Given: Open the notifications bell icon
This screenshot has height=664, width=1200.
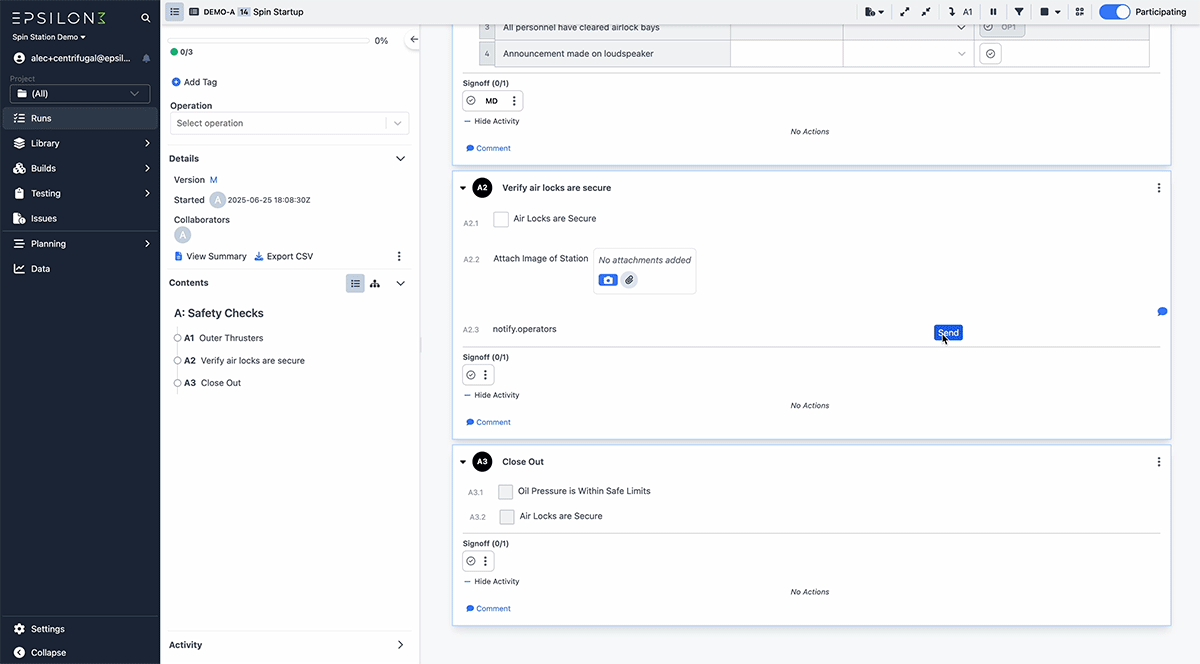Looking at the screenshot, I should pyautogui.click(x=146, y=58).
